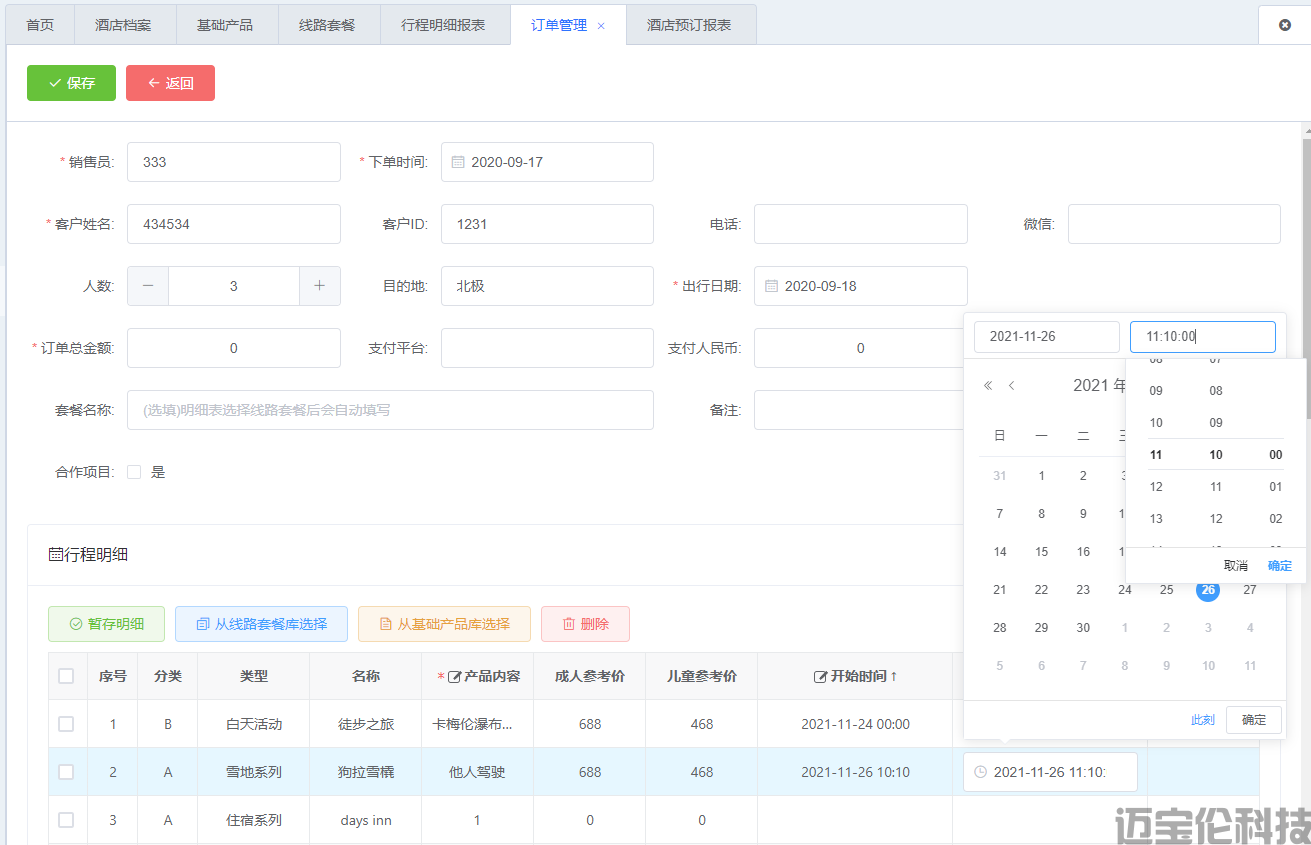Click blue 确定 in the time picker

point(1280,566)
